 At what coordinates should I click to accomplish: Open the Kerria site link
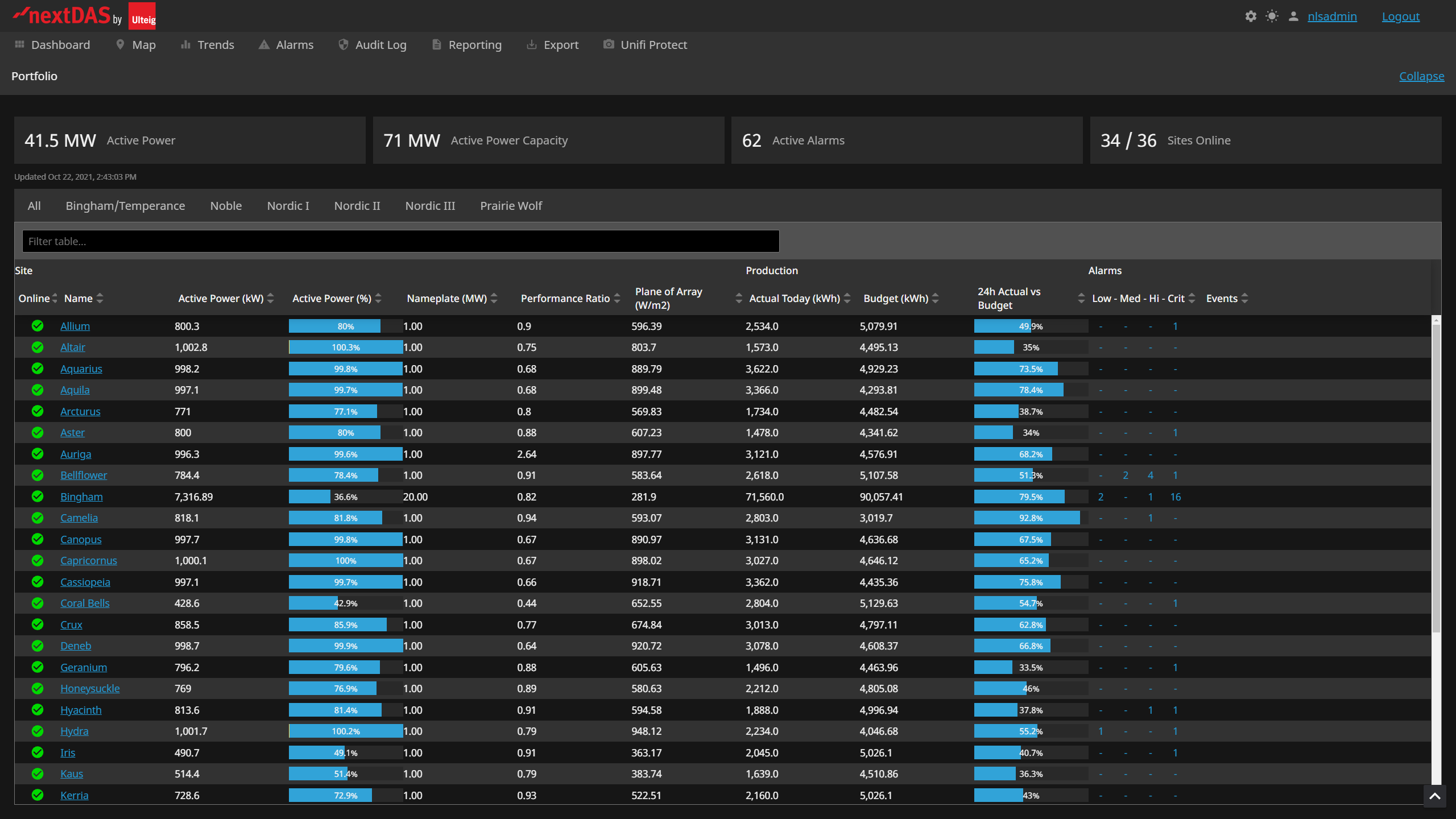coord(75,795)
